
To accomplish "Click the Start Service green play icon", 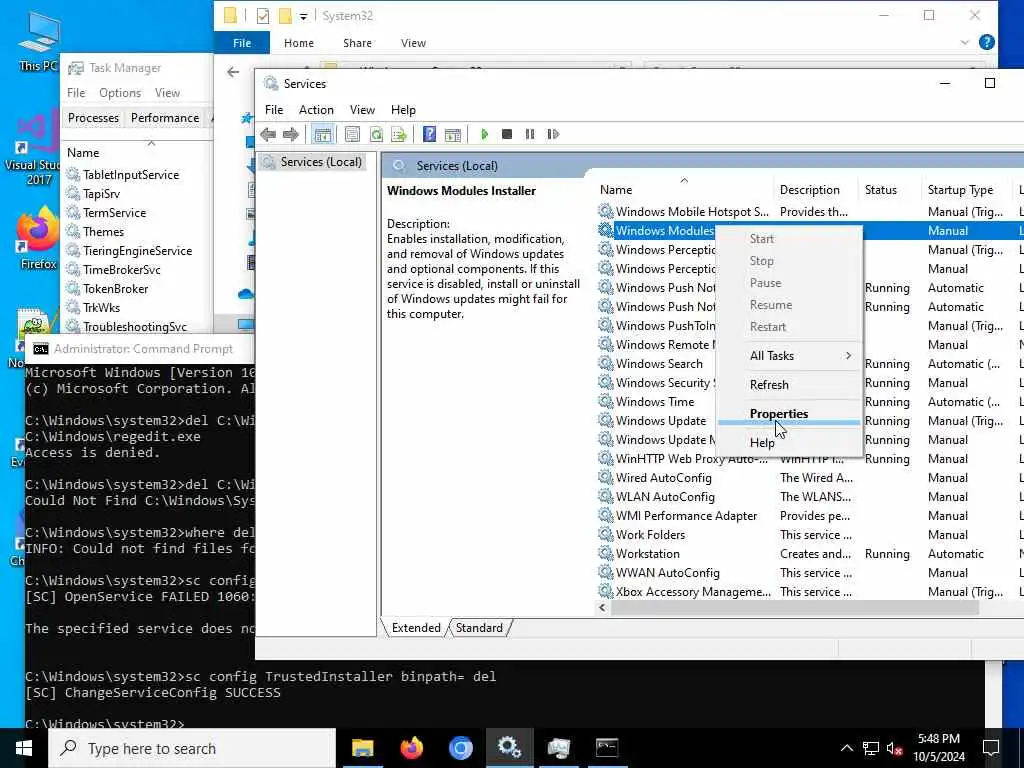I will click(485, 134).
